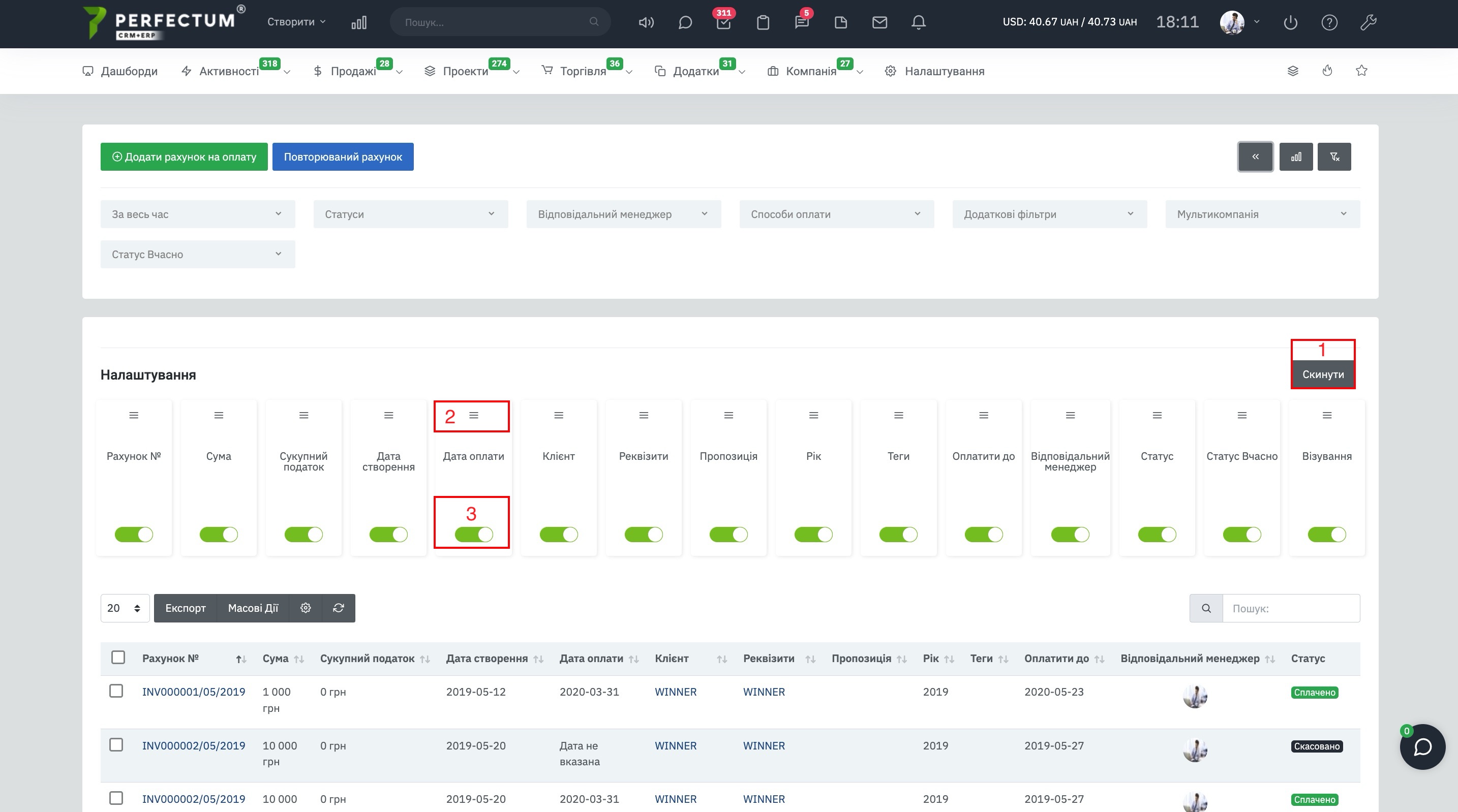Disable the Теги column toggle
The image size is (1458, 812).
point(898,534)
